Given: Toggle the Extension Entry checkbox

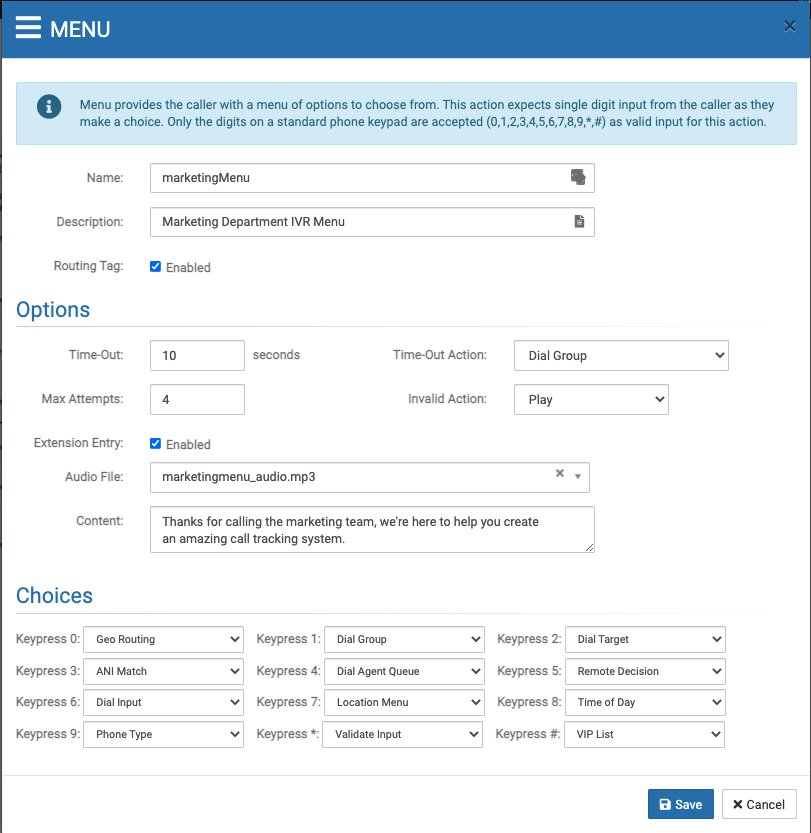Looking at the screenshot, I should click(155, 444).
